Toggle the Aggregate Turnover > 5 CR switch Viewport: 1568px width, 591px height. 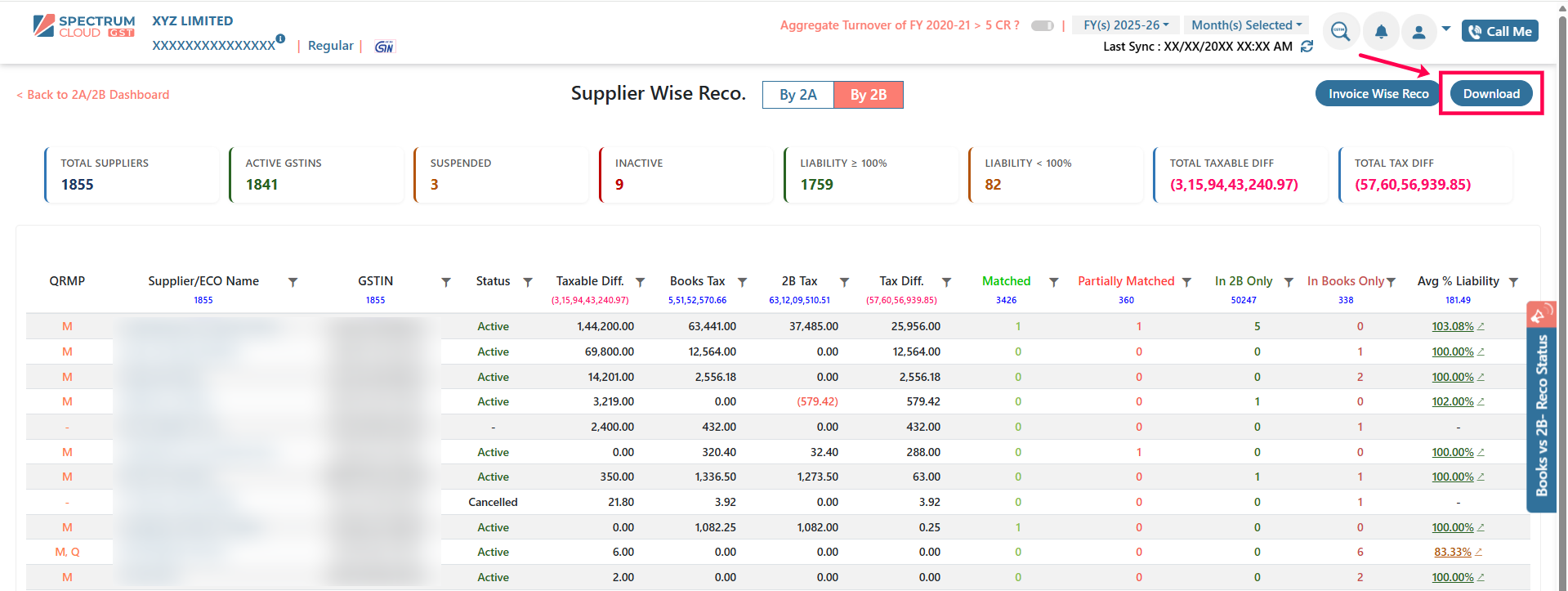(x=1043, y=26)
